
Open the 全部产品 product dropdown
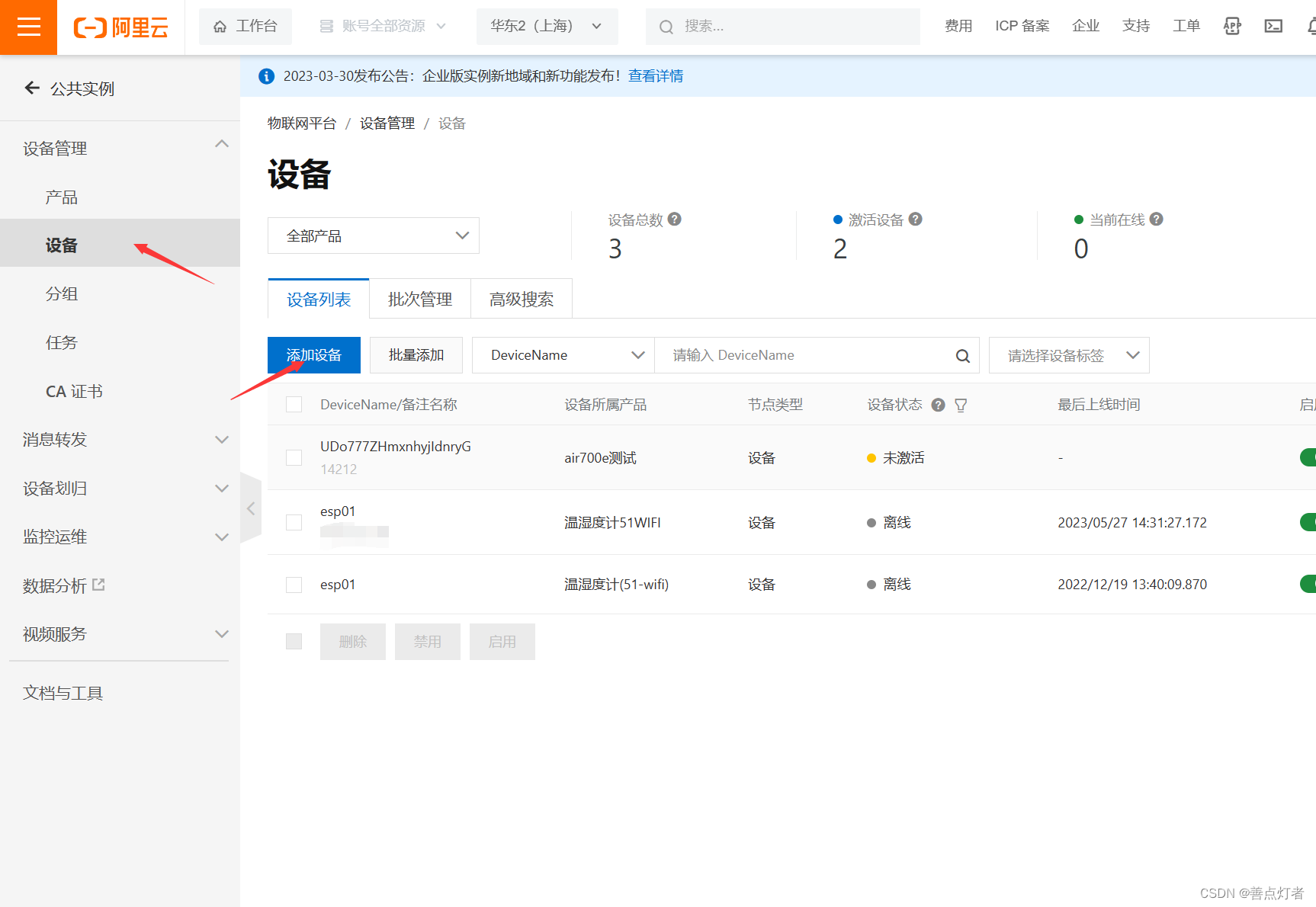(x=373, y=236)
